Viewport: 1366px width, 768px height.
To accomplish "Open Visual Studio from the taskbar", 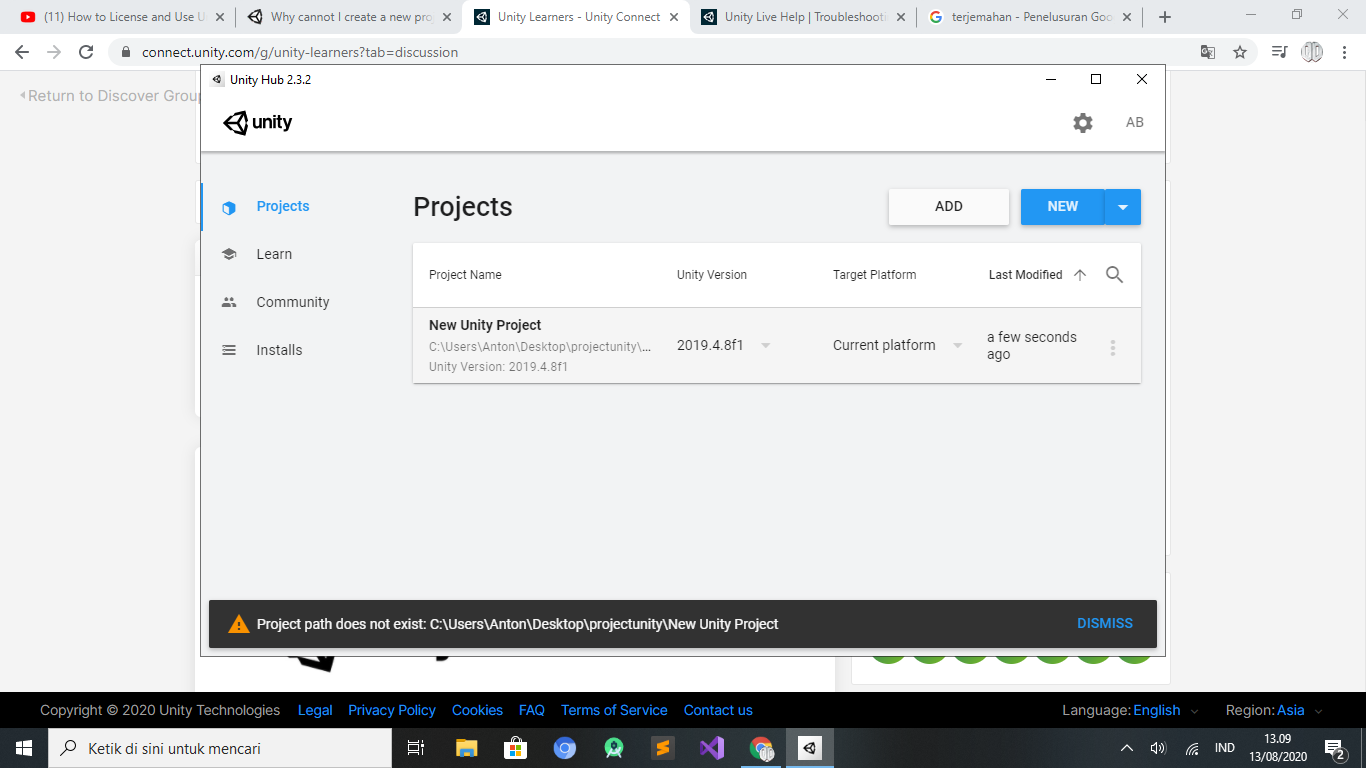I will (712, 748).
